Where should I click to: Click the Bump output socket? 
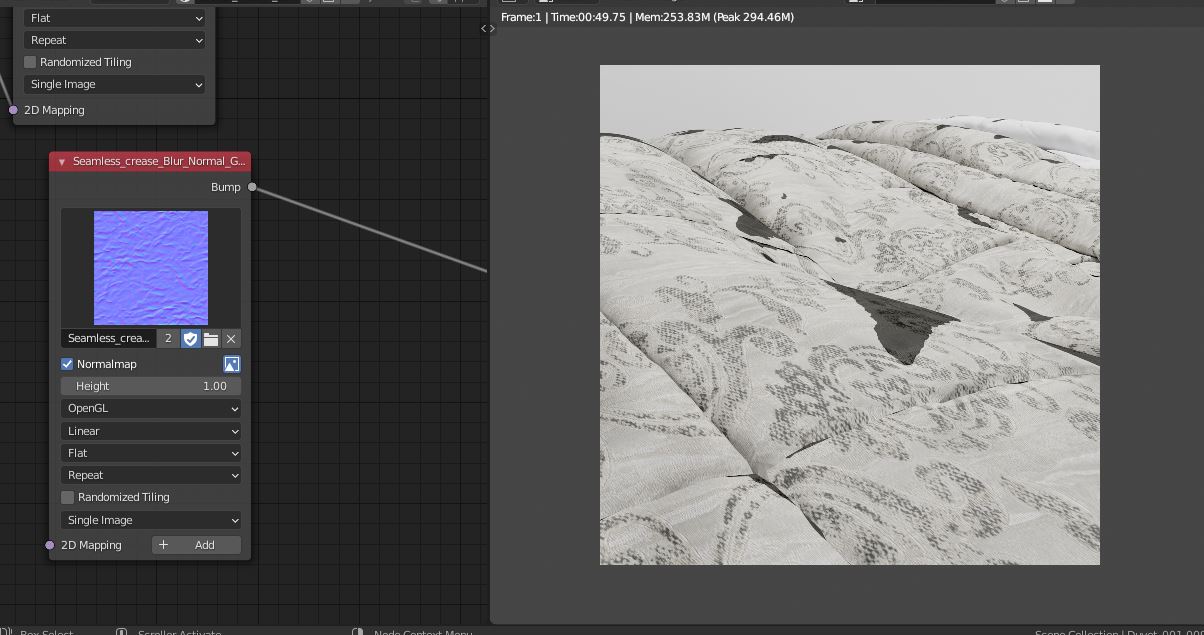pos(252,187)
